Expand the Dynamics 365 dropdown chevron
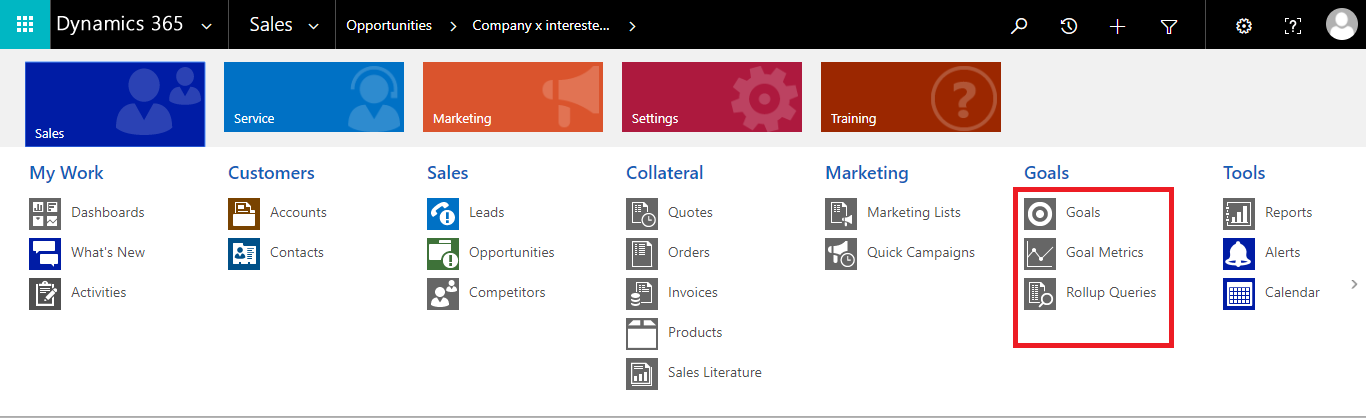 tap(206, 26)
